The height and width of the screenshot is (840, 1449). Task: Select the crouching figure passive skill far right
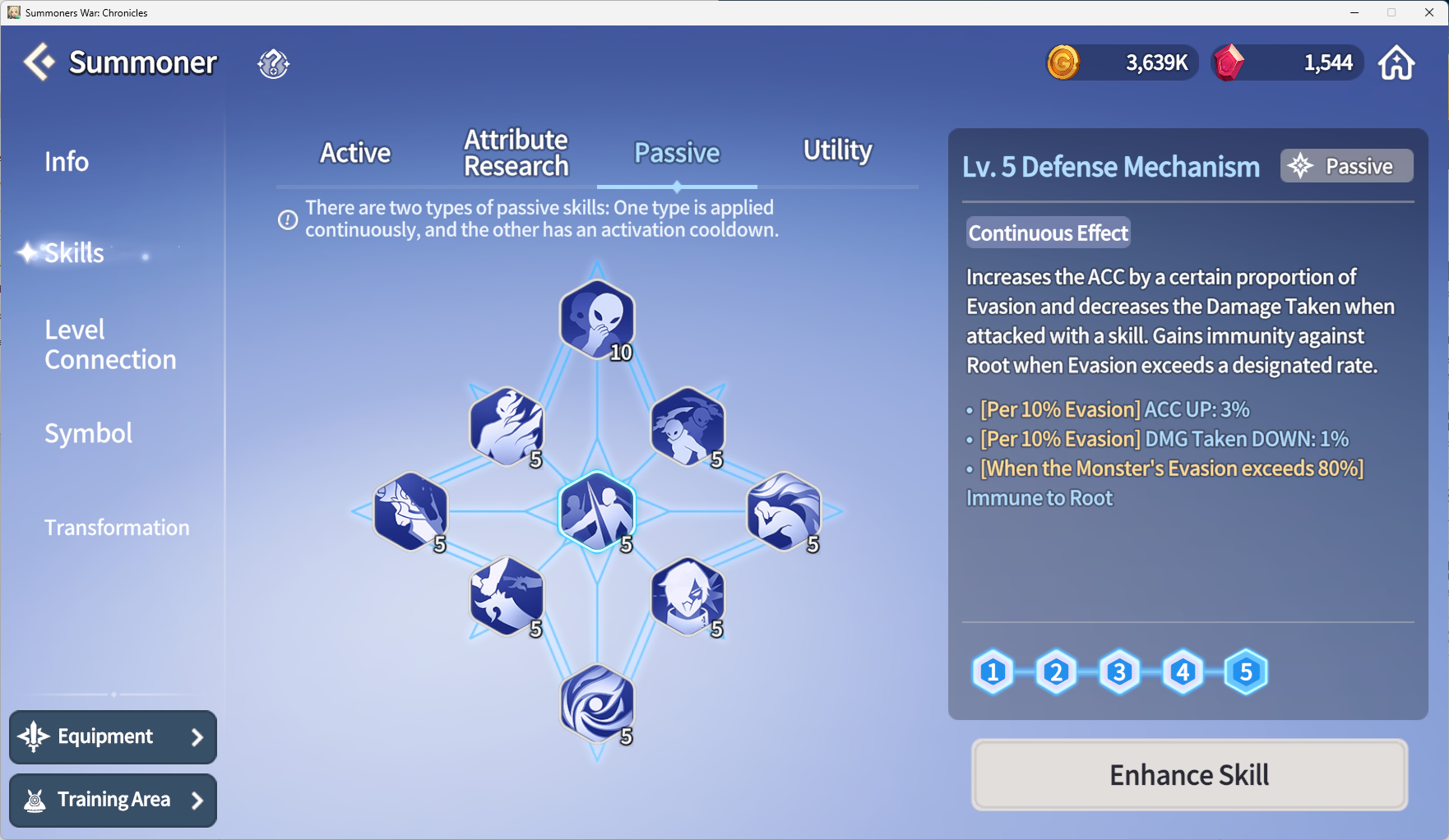(x=784, y=511)
